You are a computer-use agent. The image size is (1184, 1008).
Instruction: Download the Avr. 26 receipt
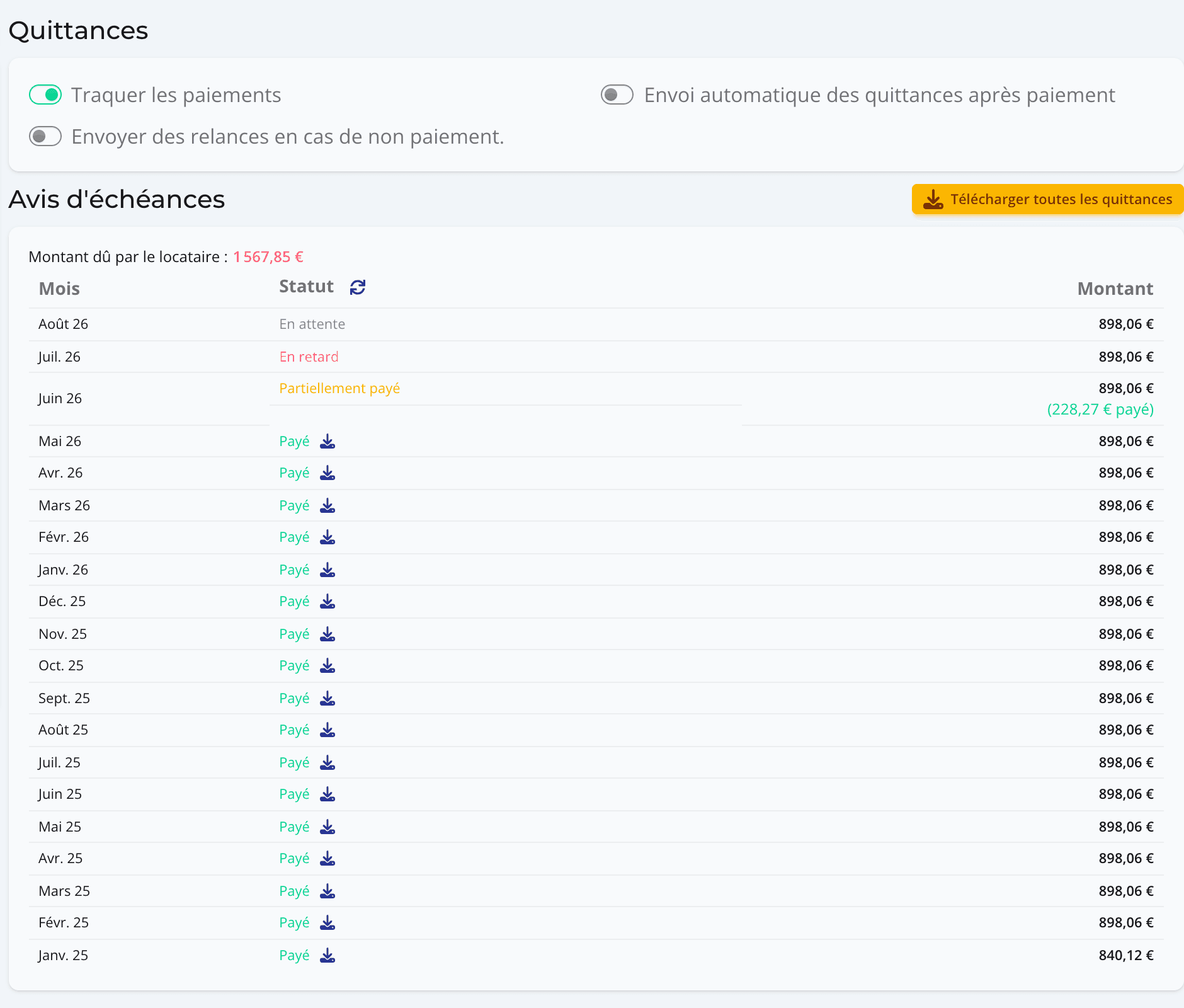[327, 473]
